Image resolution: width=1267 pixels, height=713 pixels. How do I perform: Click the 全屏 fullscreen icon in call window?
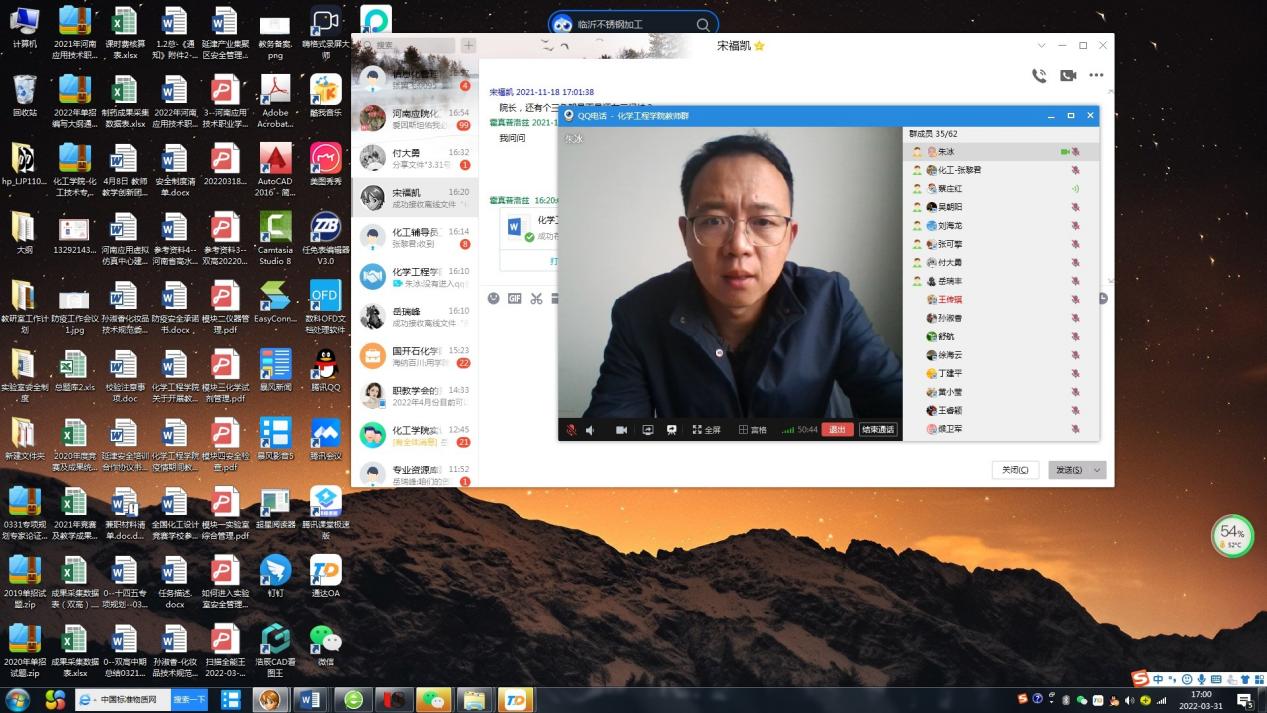pos(704,429)
